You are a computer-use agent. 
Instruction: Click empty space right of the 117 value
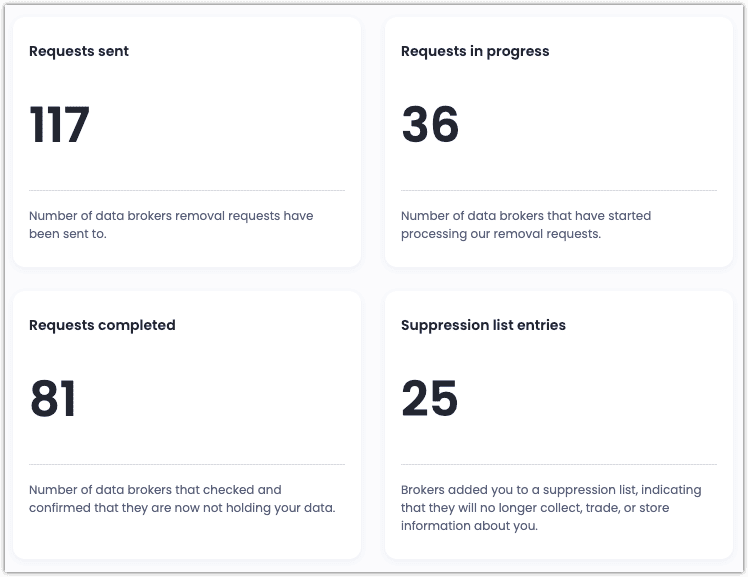(230, 126)
